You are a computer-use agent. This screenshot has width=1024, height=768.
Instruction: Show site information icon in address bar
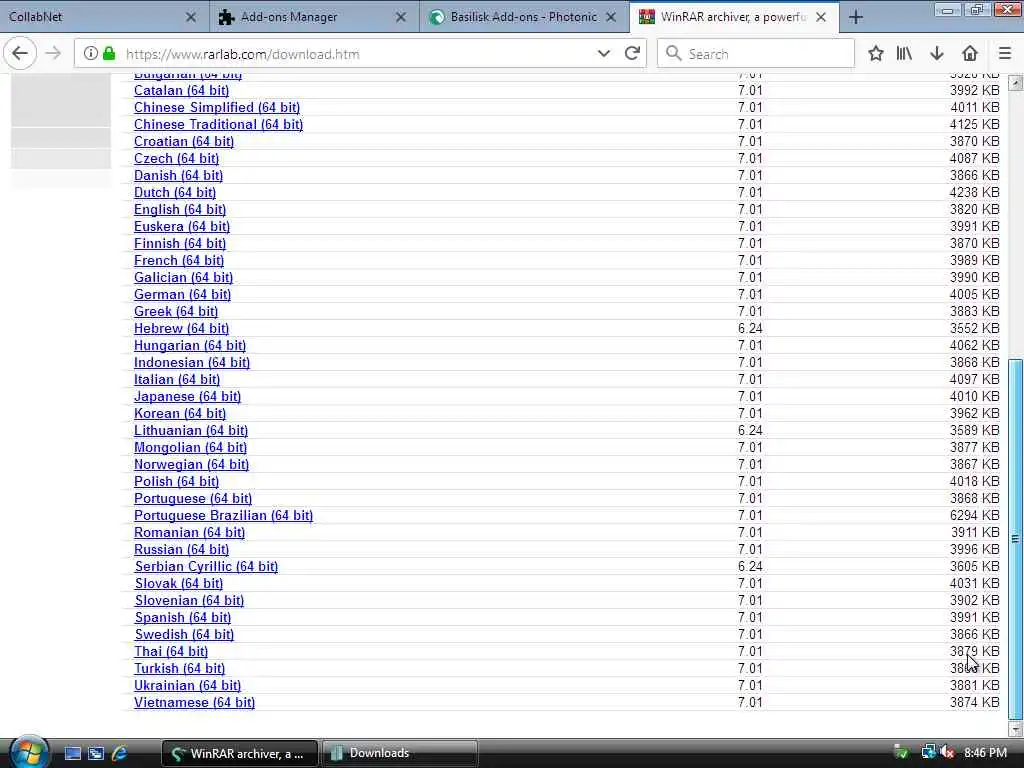coord(91,54)
